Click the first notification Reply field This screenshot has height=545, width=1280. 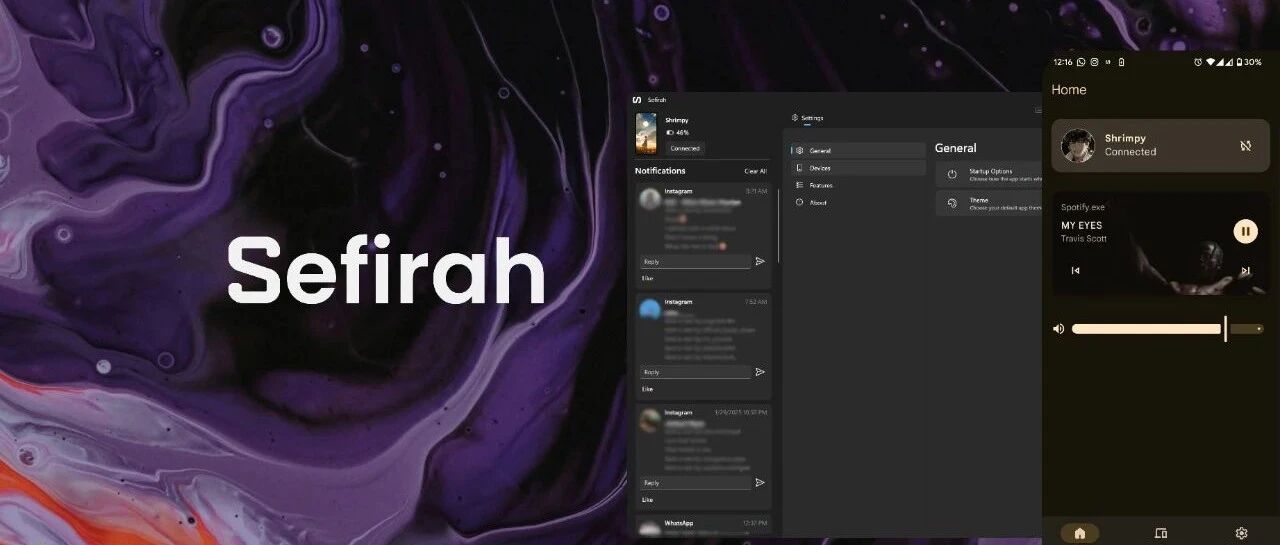click(695, 261)
